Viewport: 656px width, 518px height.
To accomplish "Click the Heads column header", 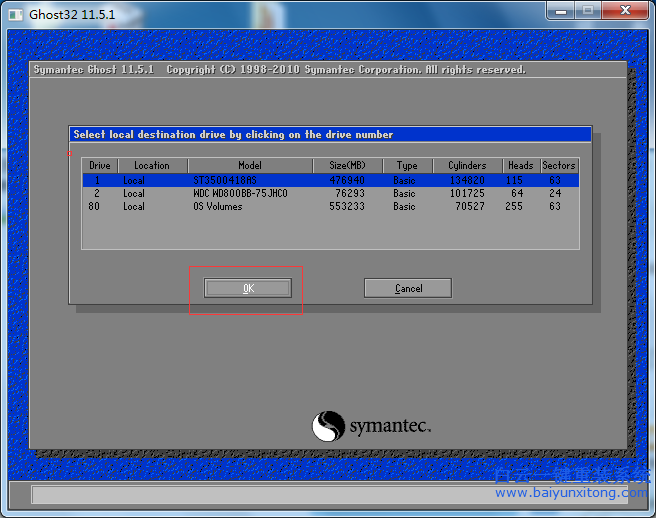I will 520,165.
